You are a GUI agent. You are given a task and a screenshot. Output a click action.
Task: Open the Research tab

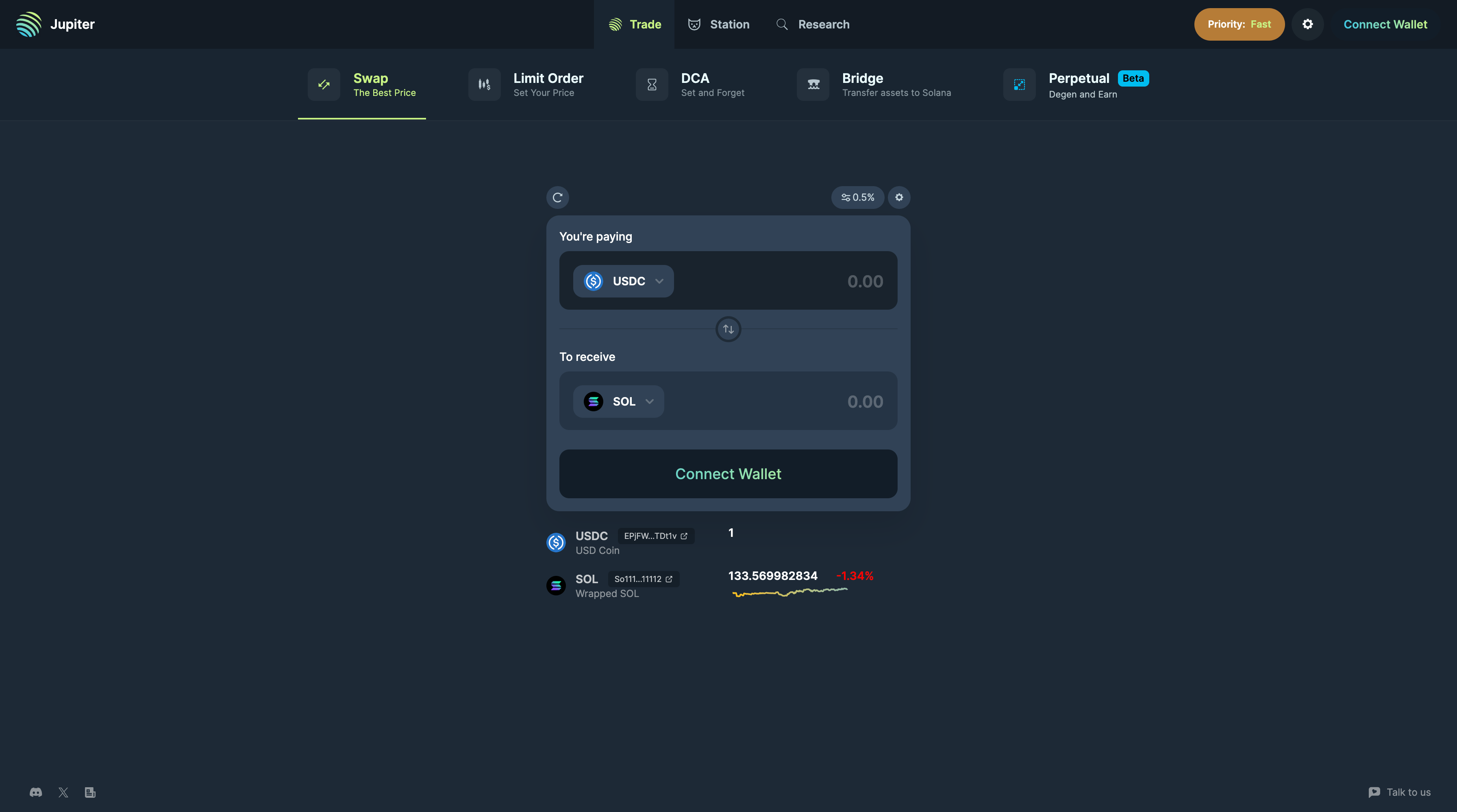coord(812,24)
